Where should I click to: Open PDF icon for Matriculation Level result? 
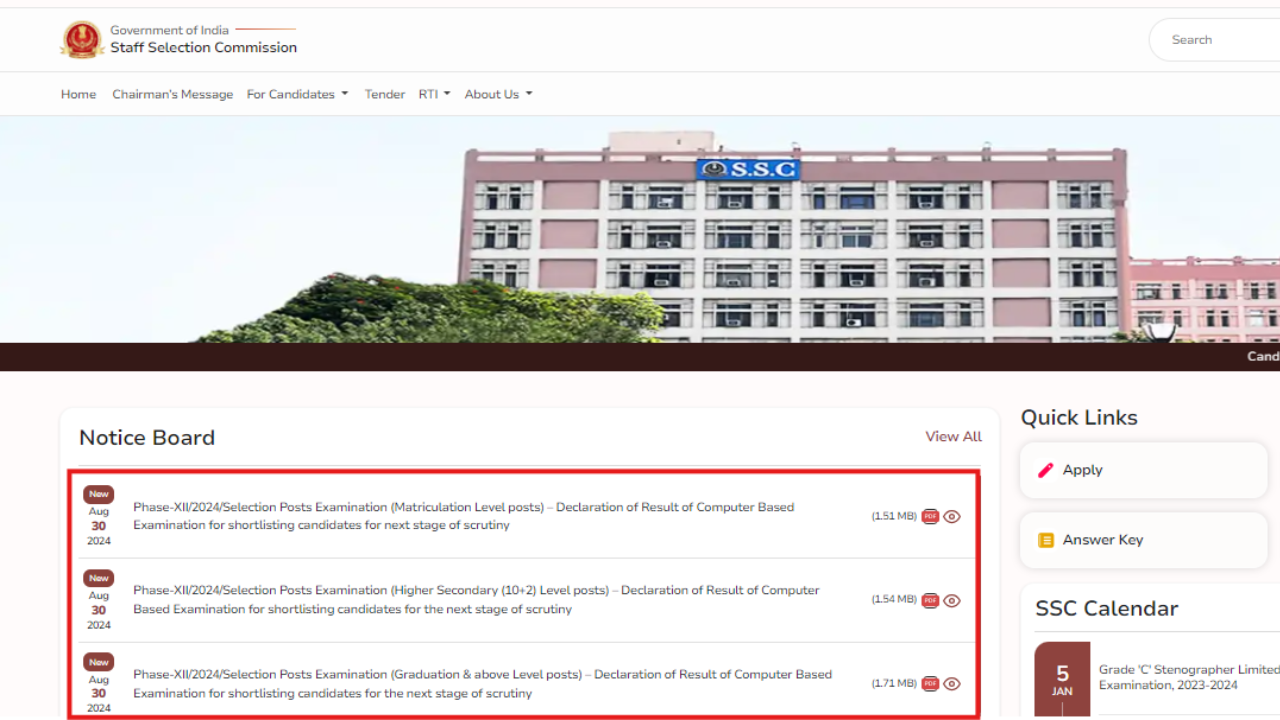point(930,517)
